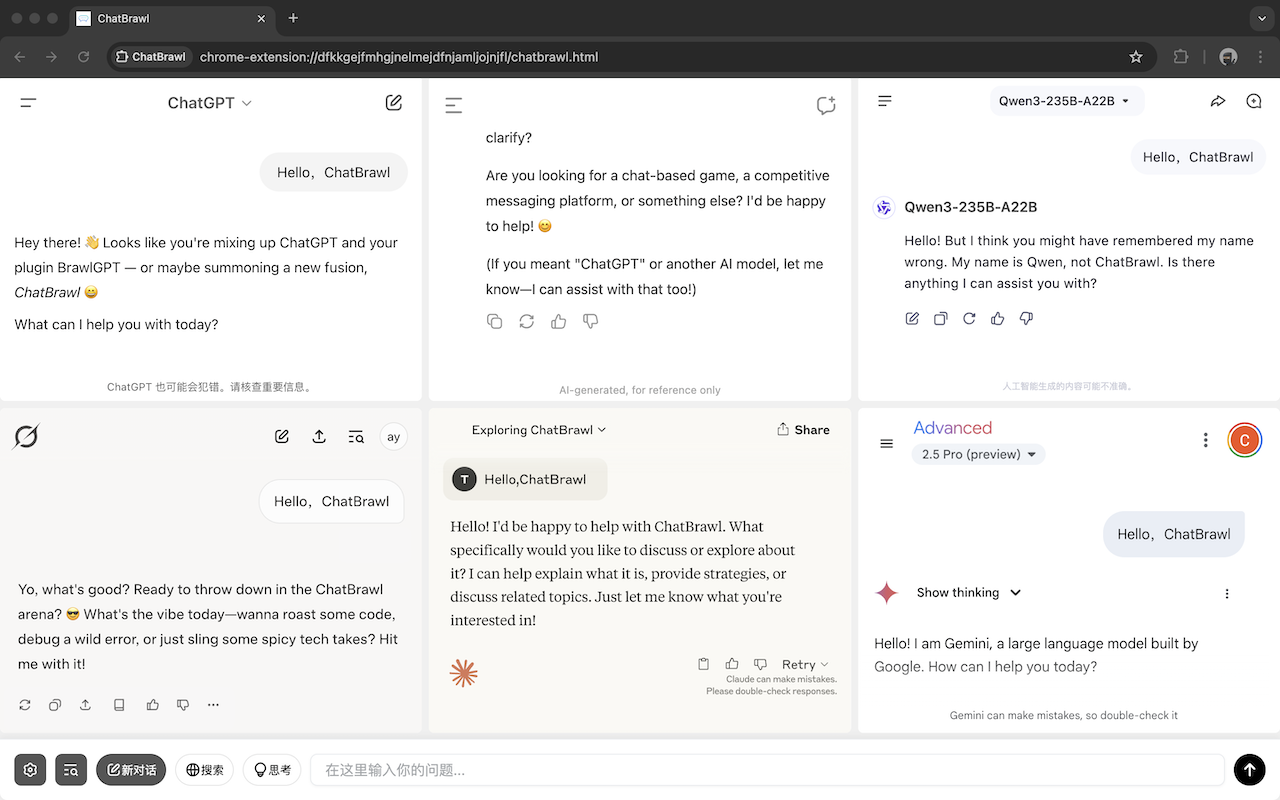Start new chat in ChatGPT panel
The width and height of the screenshot is (1280, 800).
tap(394, 102)
